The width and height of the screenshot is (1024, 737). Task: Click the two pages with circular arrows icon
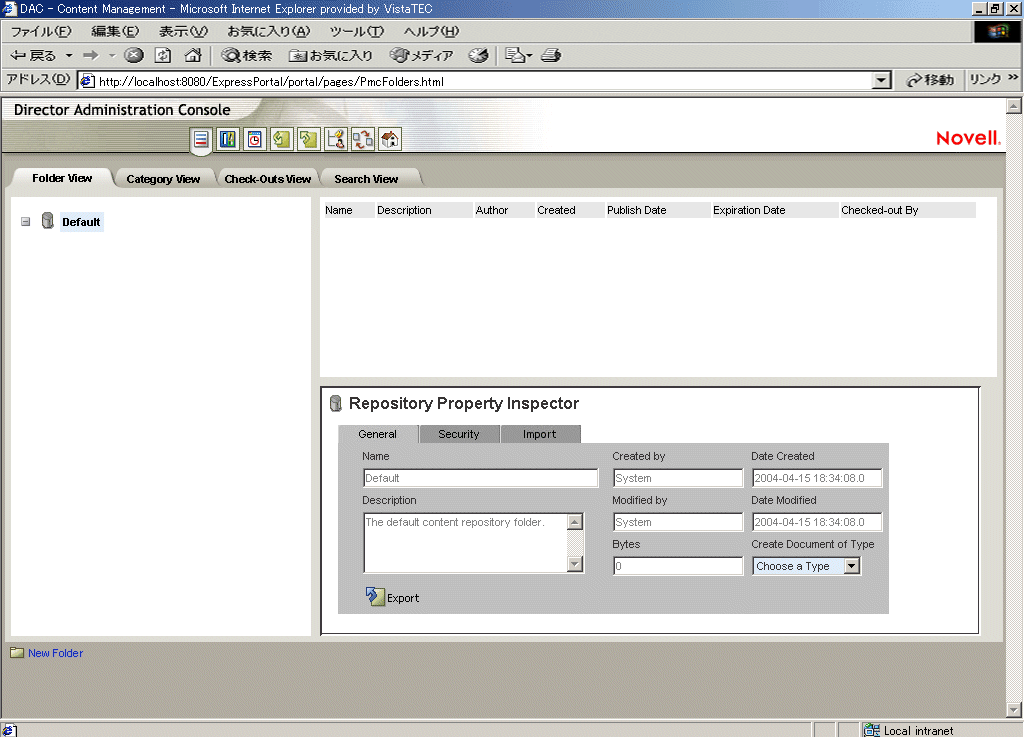coord(362,139)
